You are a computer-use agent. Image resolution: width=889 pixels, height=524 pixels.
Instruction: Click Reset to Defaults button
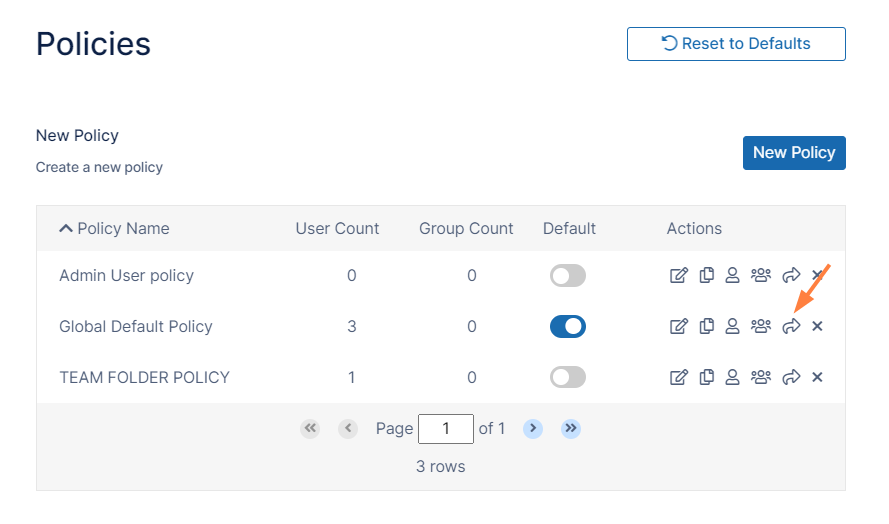click(736, 44)
